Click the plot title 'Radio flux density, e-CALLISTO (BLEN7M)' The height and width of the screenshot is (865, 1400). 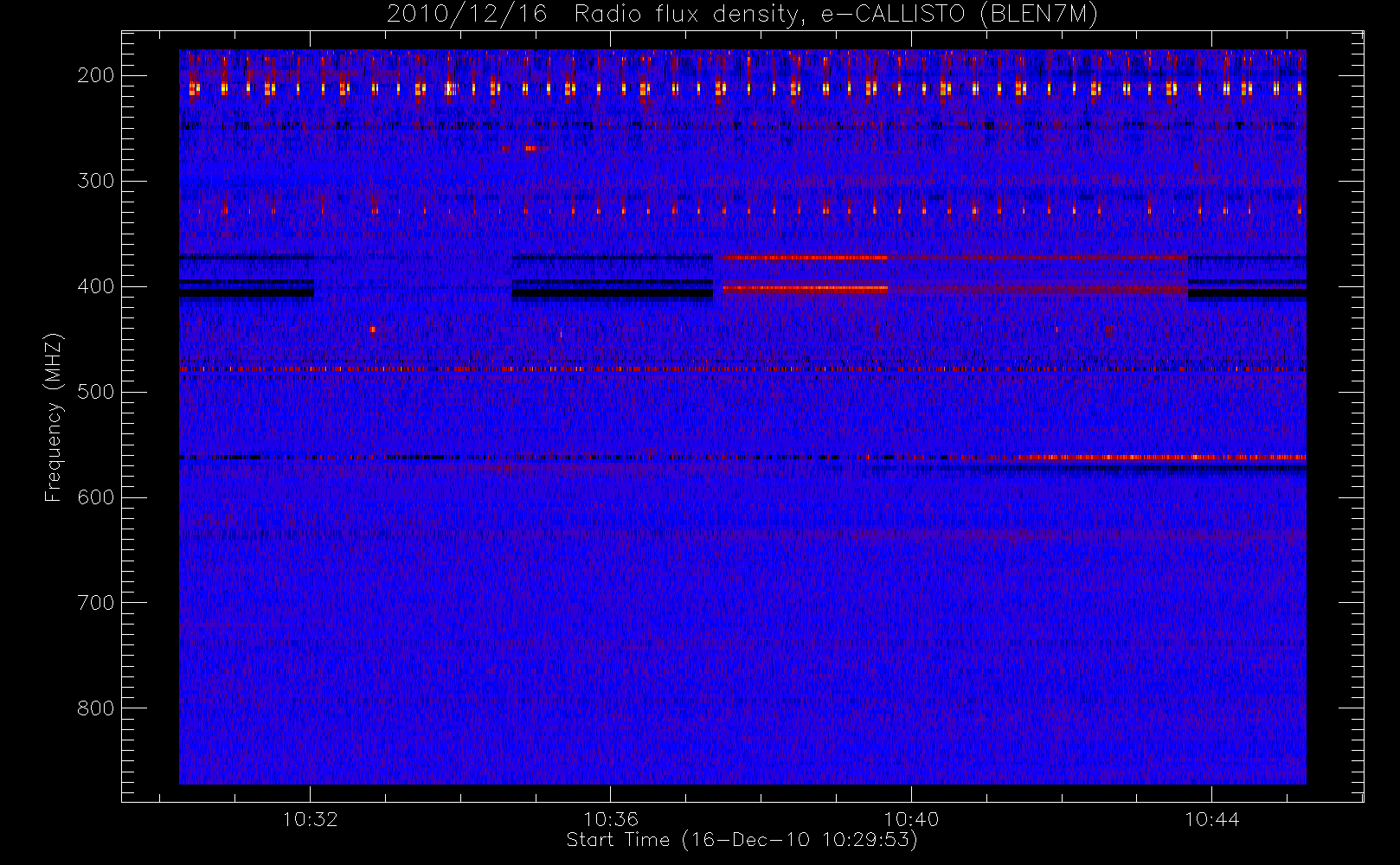click(836, 15)
